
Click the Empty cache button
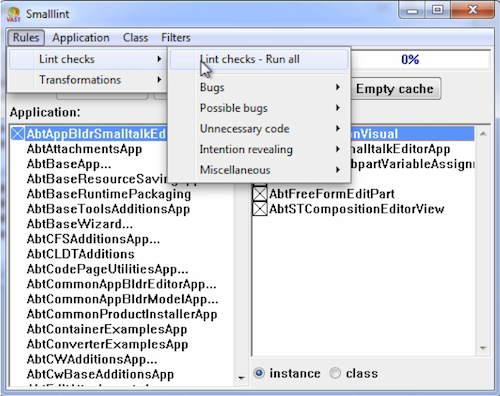coord(395,89)
